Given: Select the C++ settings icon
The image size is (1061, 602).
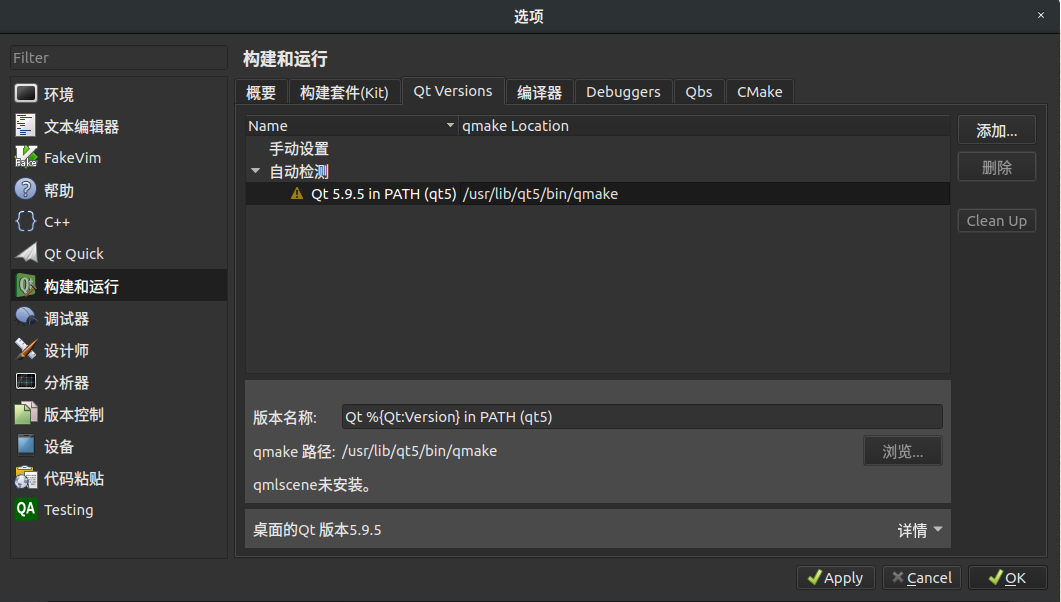Looking at the screenshot, I should point(25,221).
